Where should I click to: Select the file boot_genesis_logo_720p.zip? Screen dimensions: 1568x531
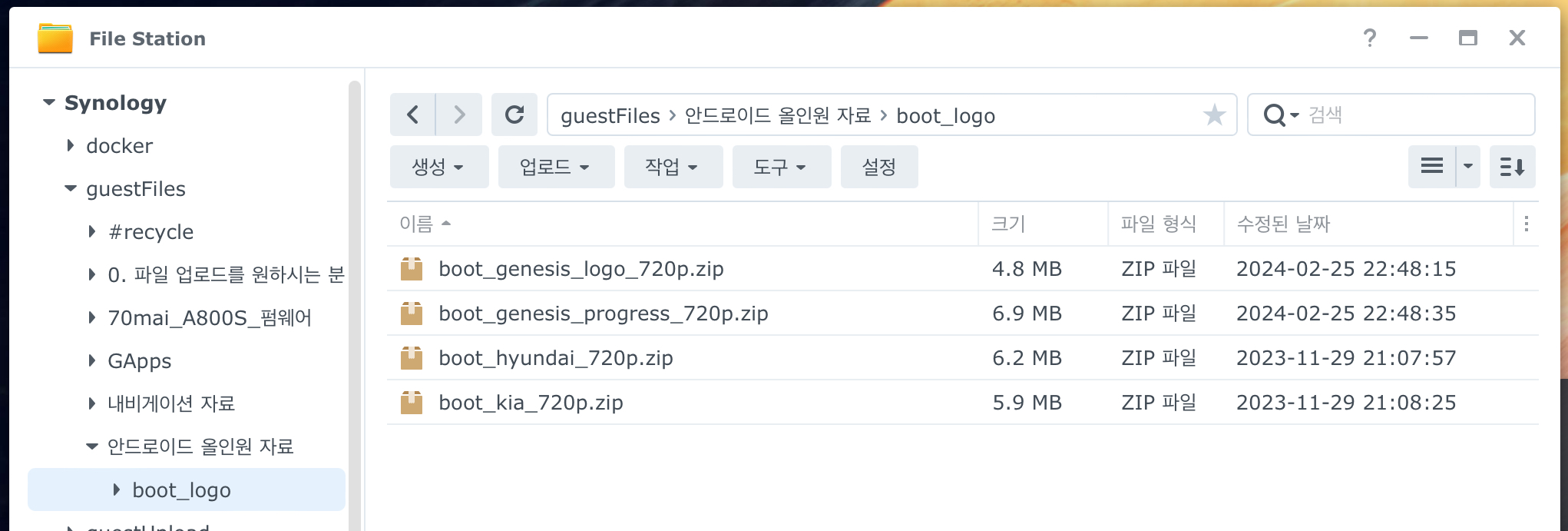tap(581, 269)
